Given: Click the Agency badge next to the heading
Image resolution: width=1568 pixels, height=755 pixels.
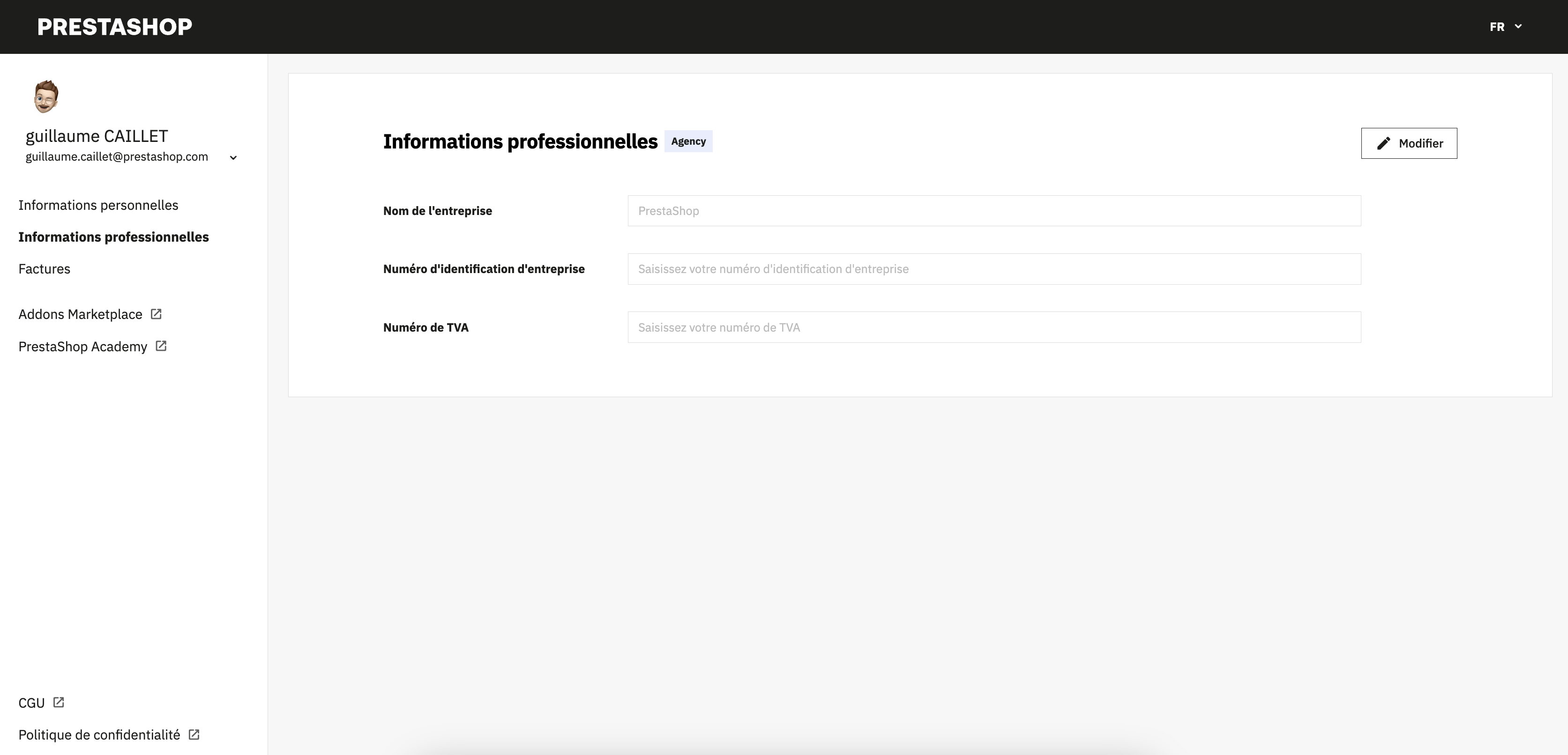Looking at the screenshot, I should point(688,141).
